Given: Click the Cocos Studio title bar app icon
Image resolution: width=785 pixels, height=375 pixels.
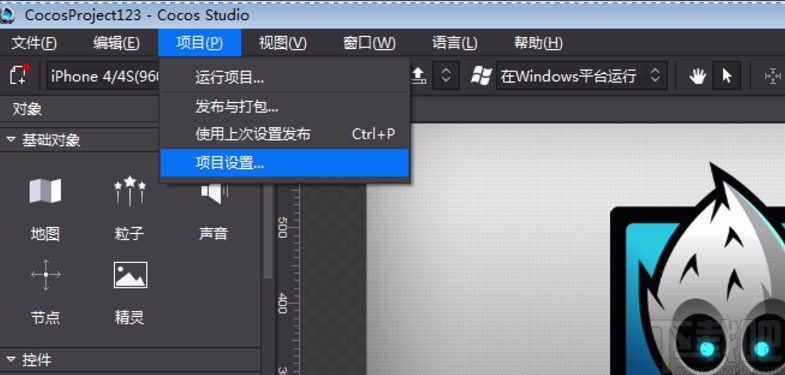Looking at the screenshot, I should coord(7,15).
